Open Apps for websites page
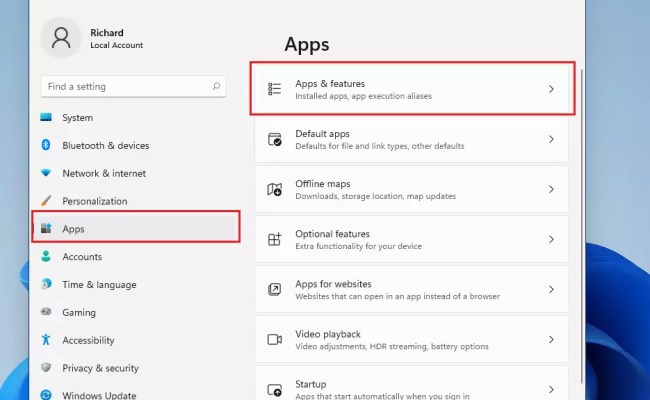This screenshot has width=650, height=400. pyautogui.click(x=412, y=289)
